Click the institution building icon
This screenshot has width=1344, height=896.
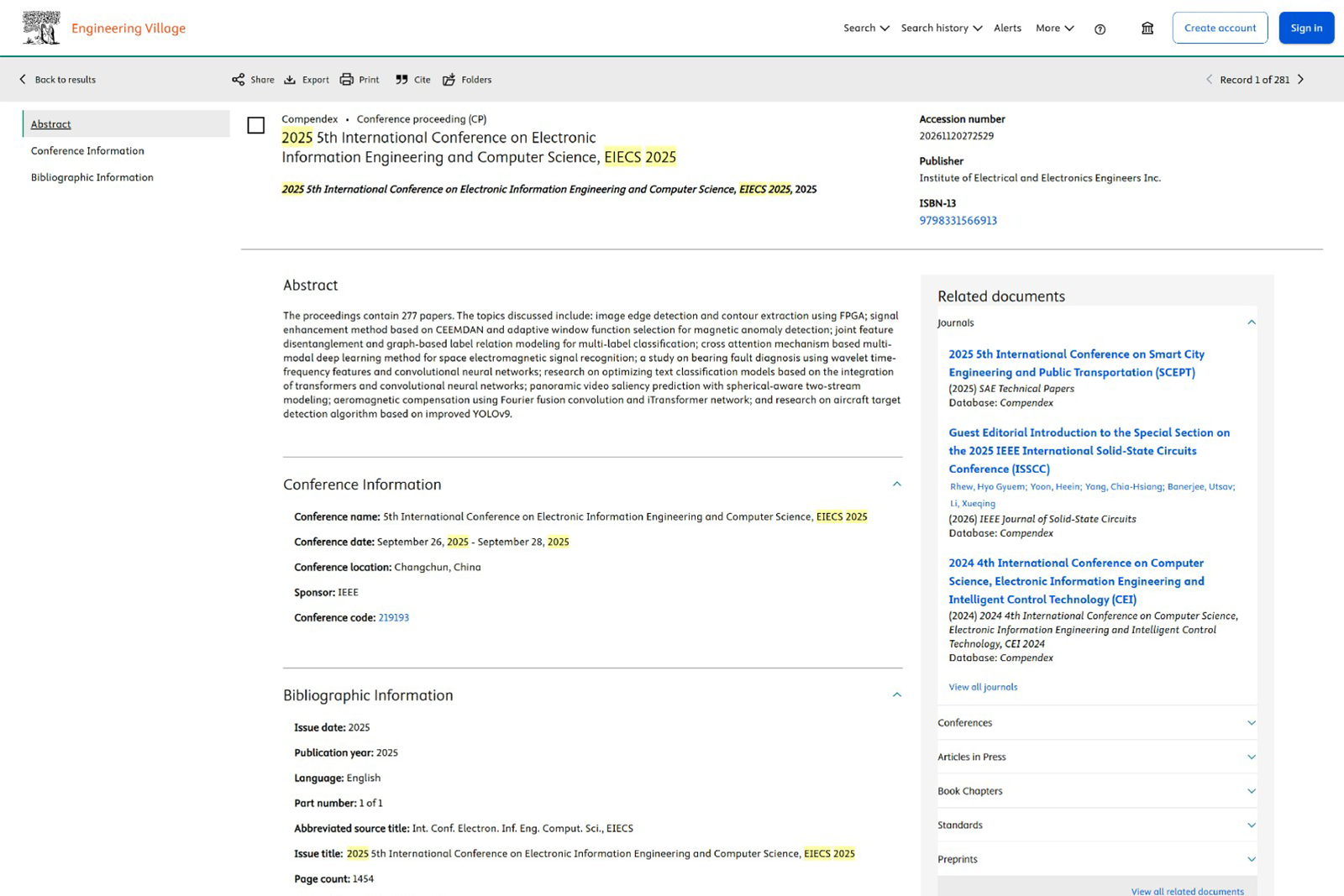click(x=1147, y=29)
